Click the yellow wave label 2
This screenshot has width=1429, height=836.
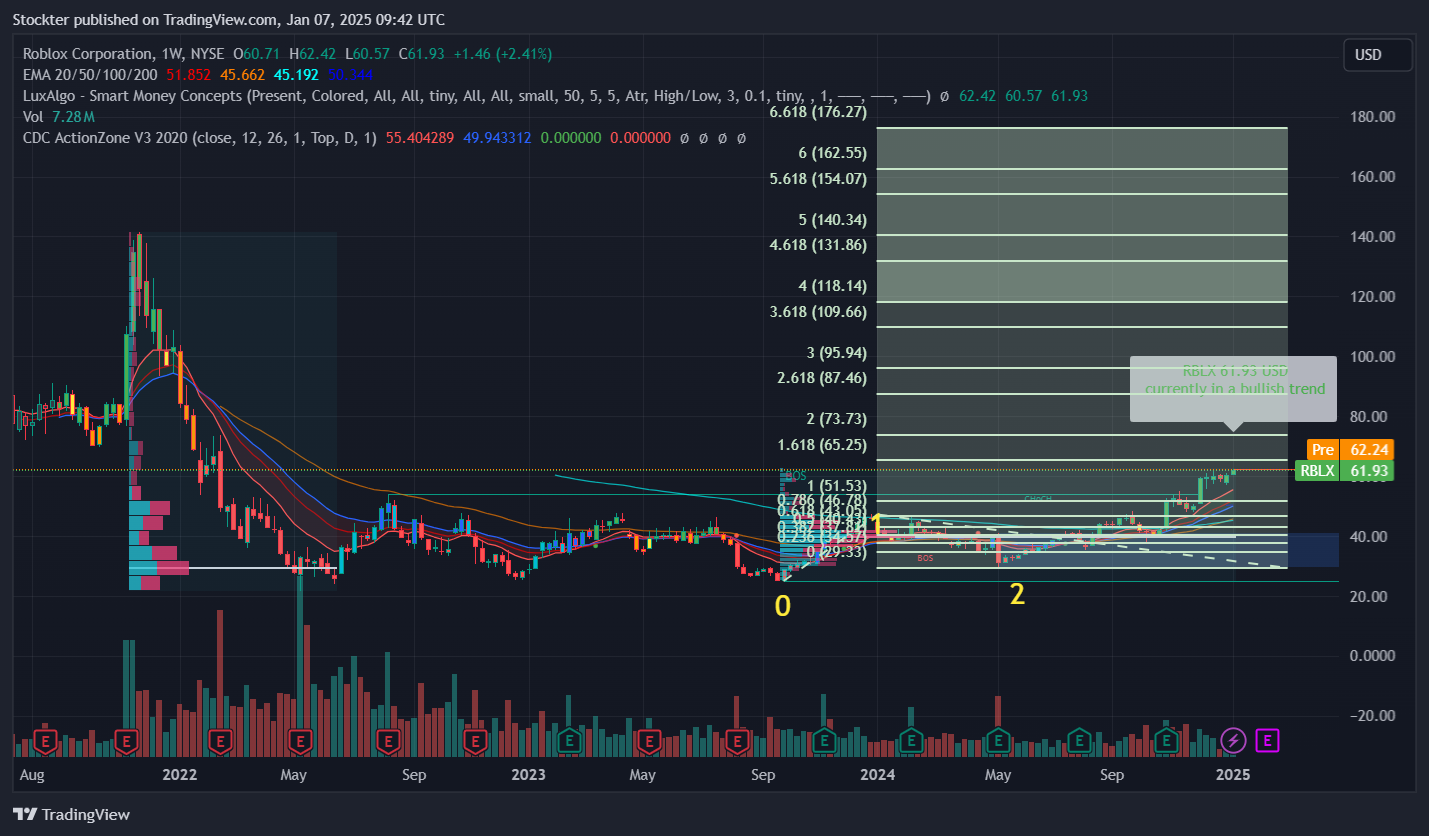(x=1017, y=595)
